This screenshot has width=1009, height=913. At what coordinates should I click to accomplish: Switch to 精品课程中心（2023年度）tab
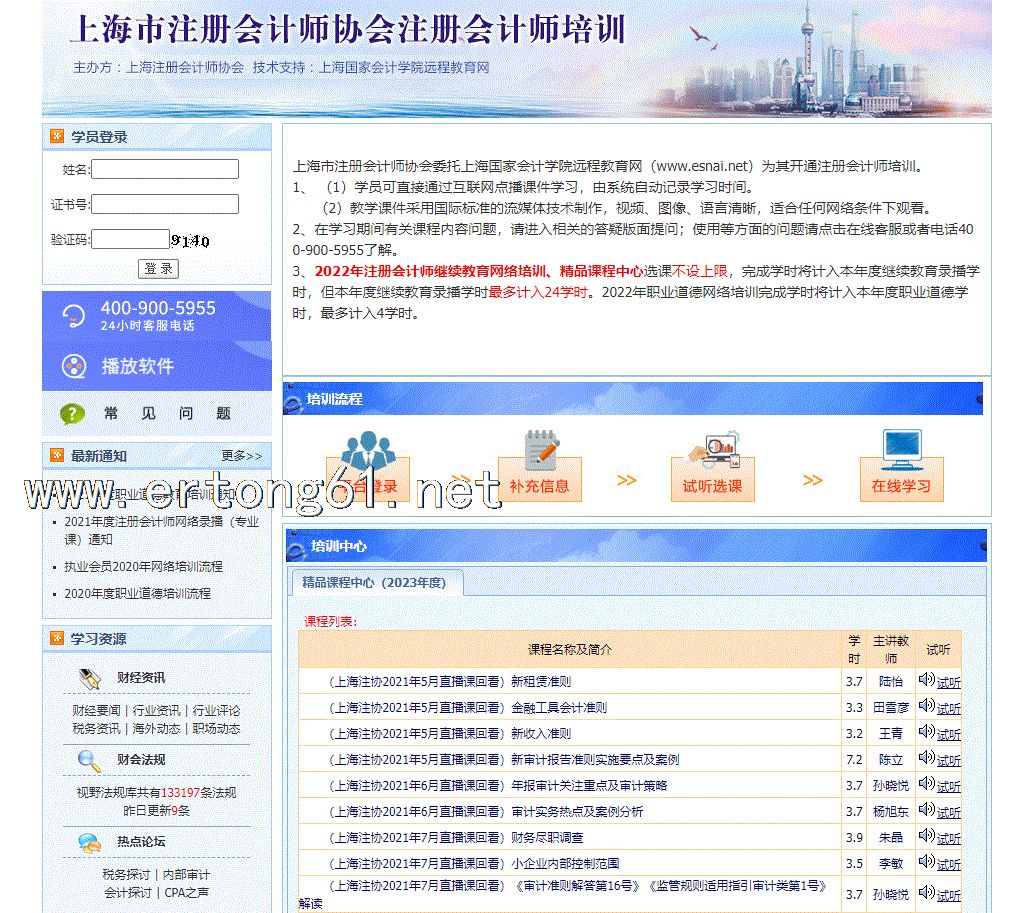pos(374,582)
